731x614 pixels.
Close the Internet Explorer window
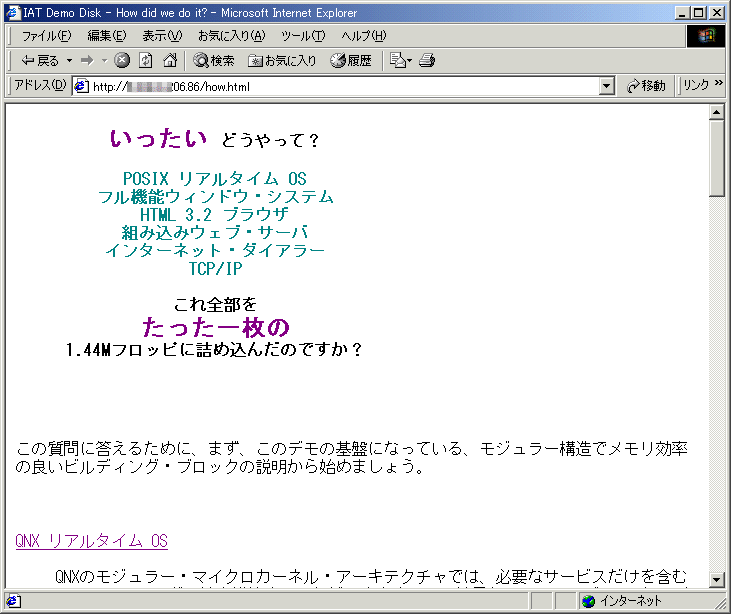(x=717, y=13)
